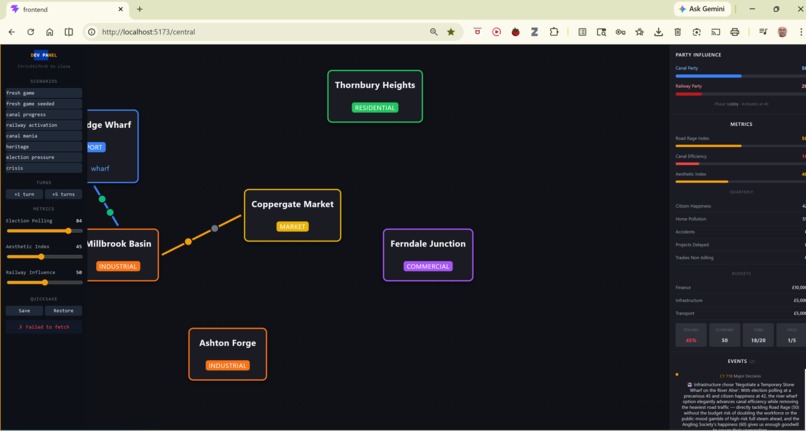Click the grey dot on the orange route
Screen dimensions: 806x431
tap(215, 228)
